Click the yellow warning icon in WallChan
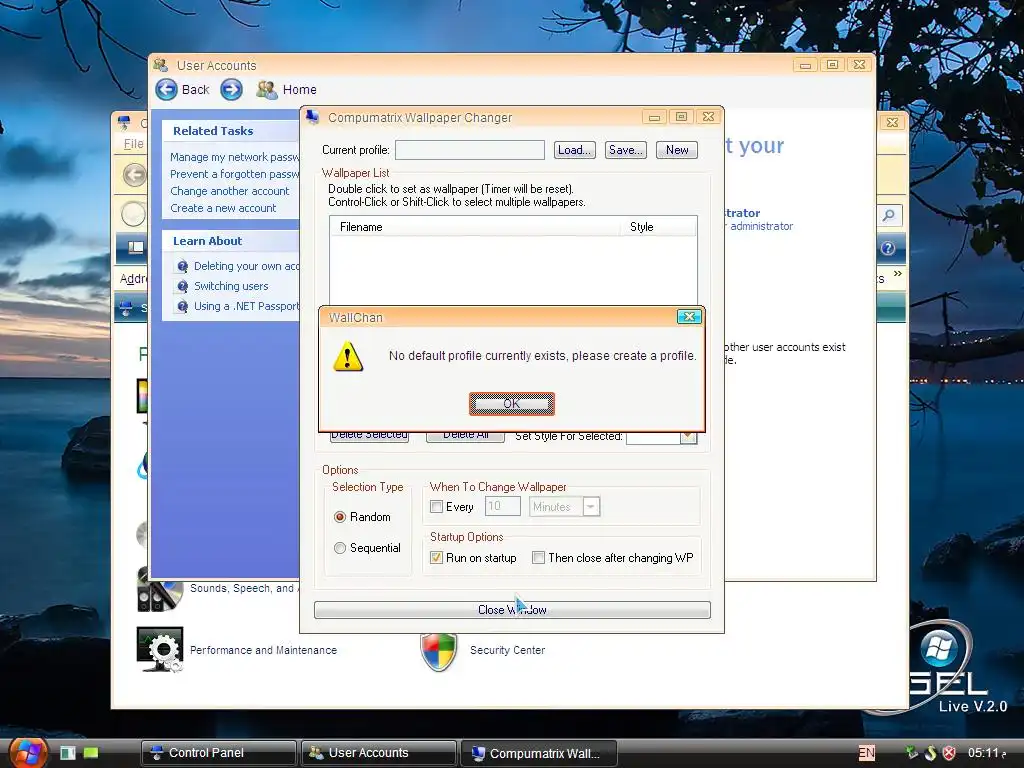1024x768 pixels. tap(347, 357)
